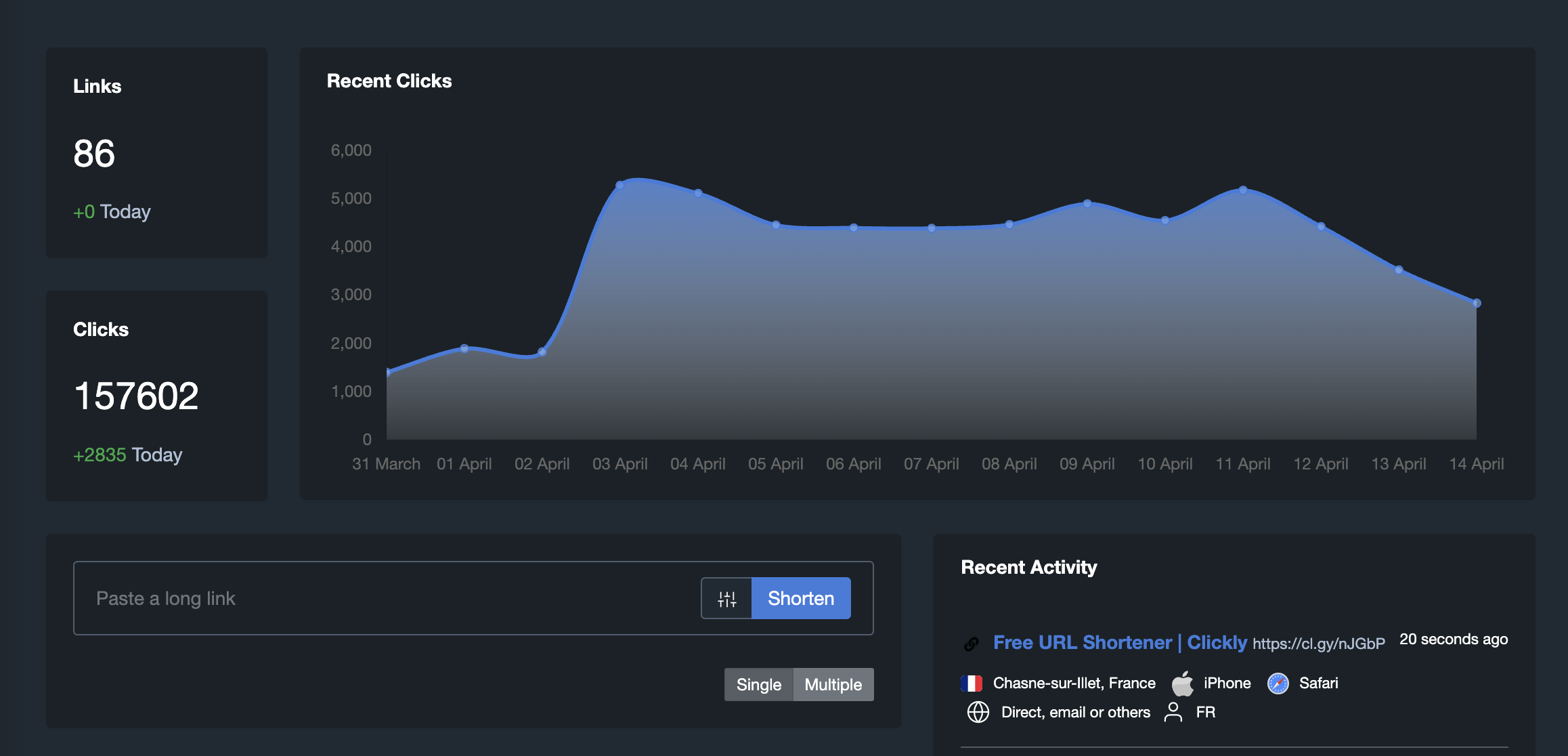1568x756 pixels.
Task: Click the FR language label
Action: (1205, 712)
